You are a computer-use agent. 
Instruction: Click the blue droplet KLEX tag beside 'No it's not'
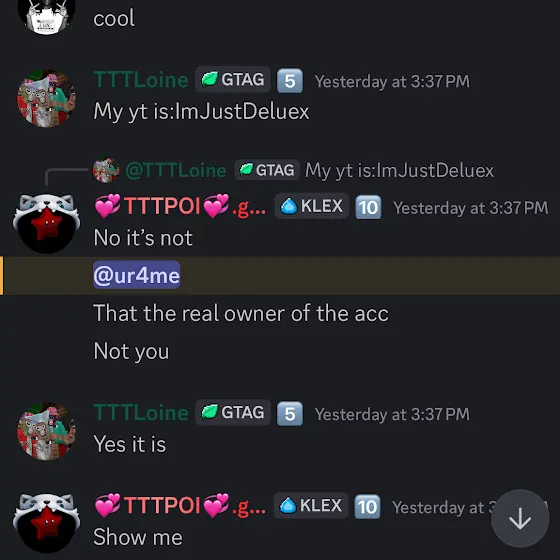pyautogui.click(x=311, y=206)
